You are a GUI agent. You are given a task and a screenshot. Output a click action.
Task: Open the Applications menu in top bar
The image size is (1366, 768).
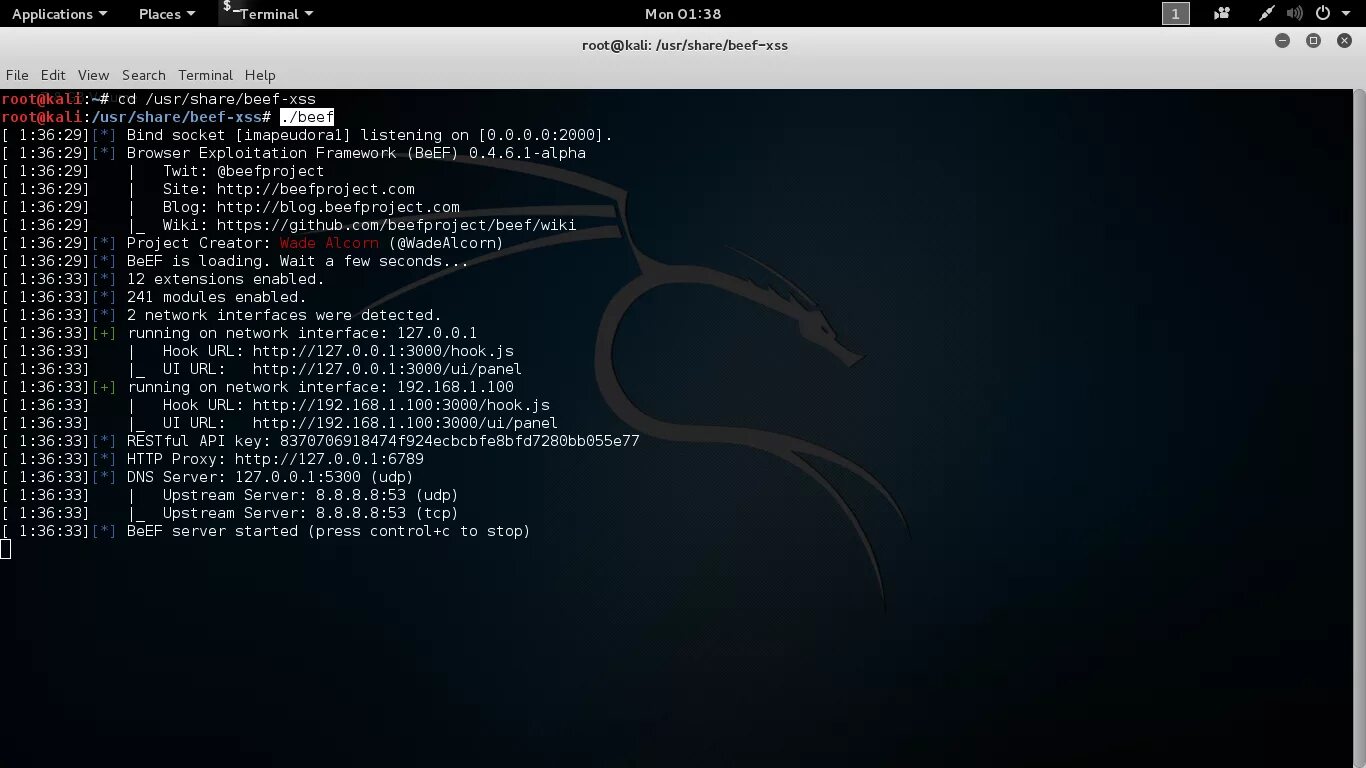point(59,14)
